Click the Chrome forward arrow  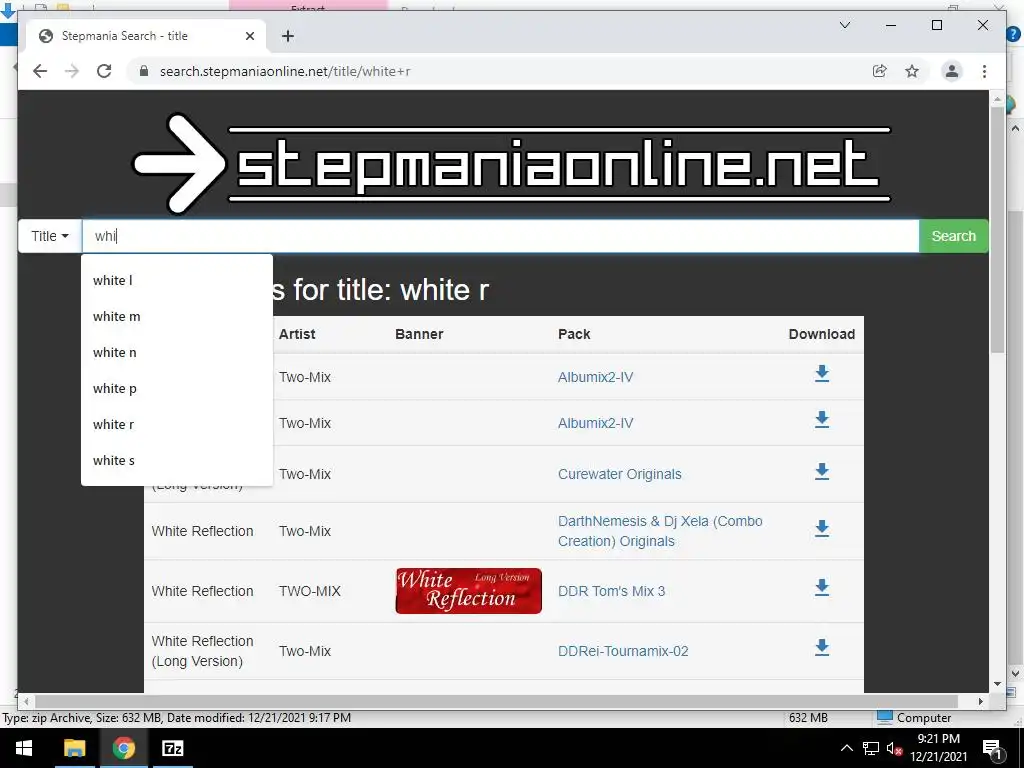[72, 71]
